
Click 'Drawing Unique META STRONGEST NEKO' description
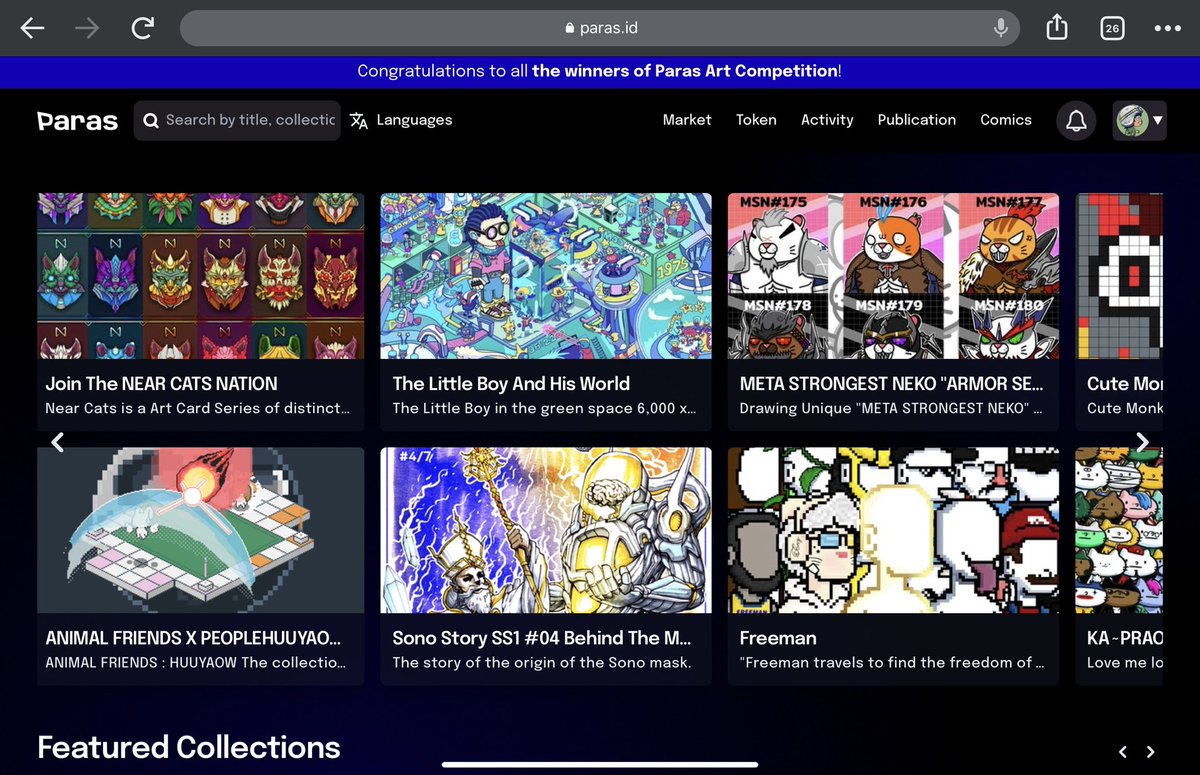pyautogui.click(x=892, y=408)
